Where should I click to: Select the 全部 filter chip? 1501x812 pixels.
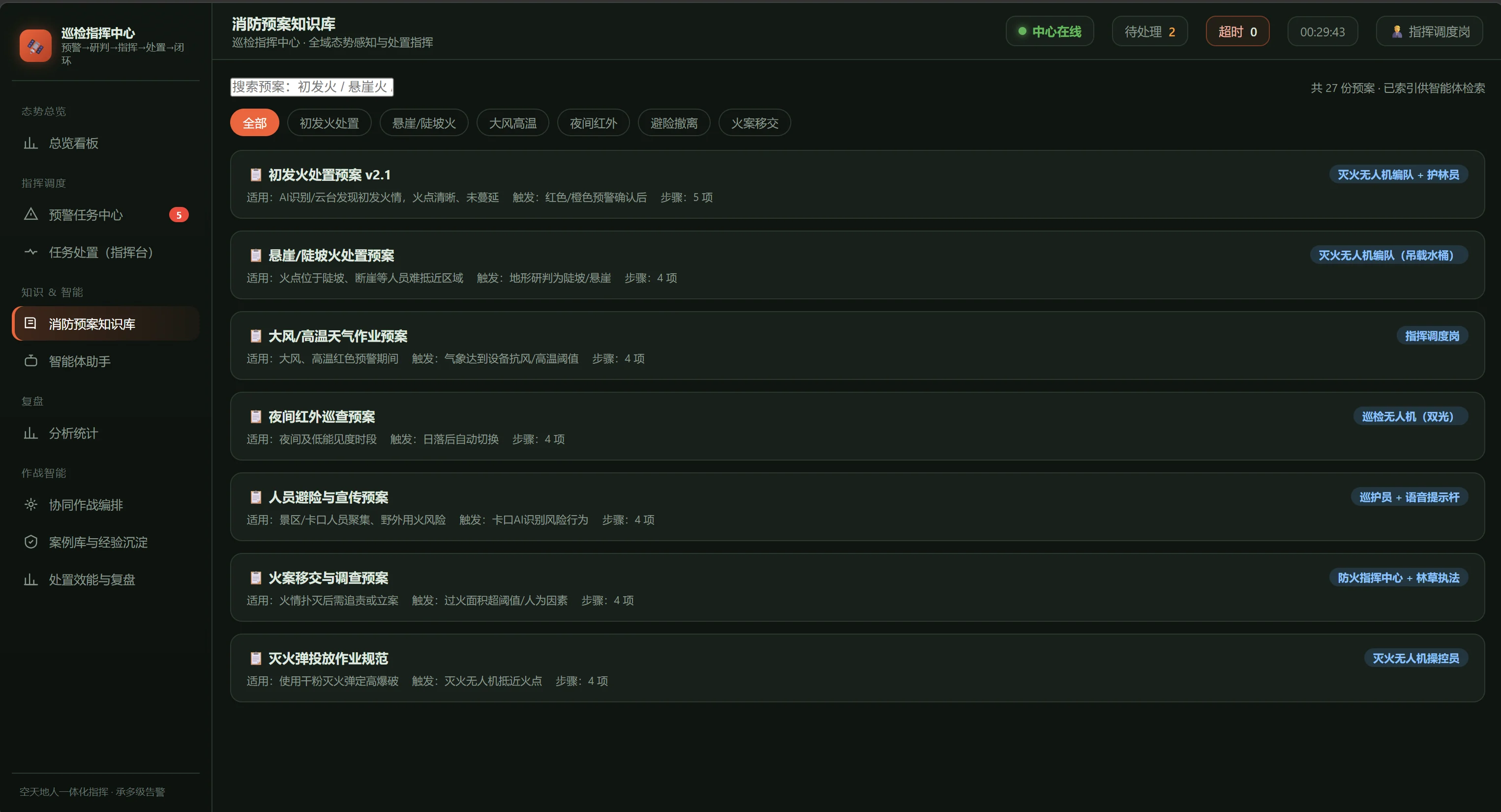[x=255, y=123]
